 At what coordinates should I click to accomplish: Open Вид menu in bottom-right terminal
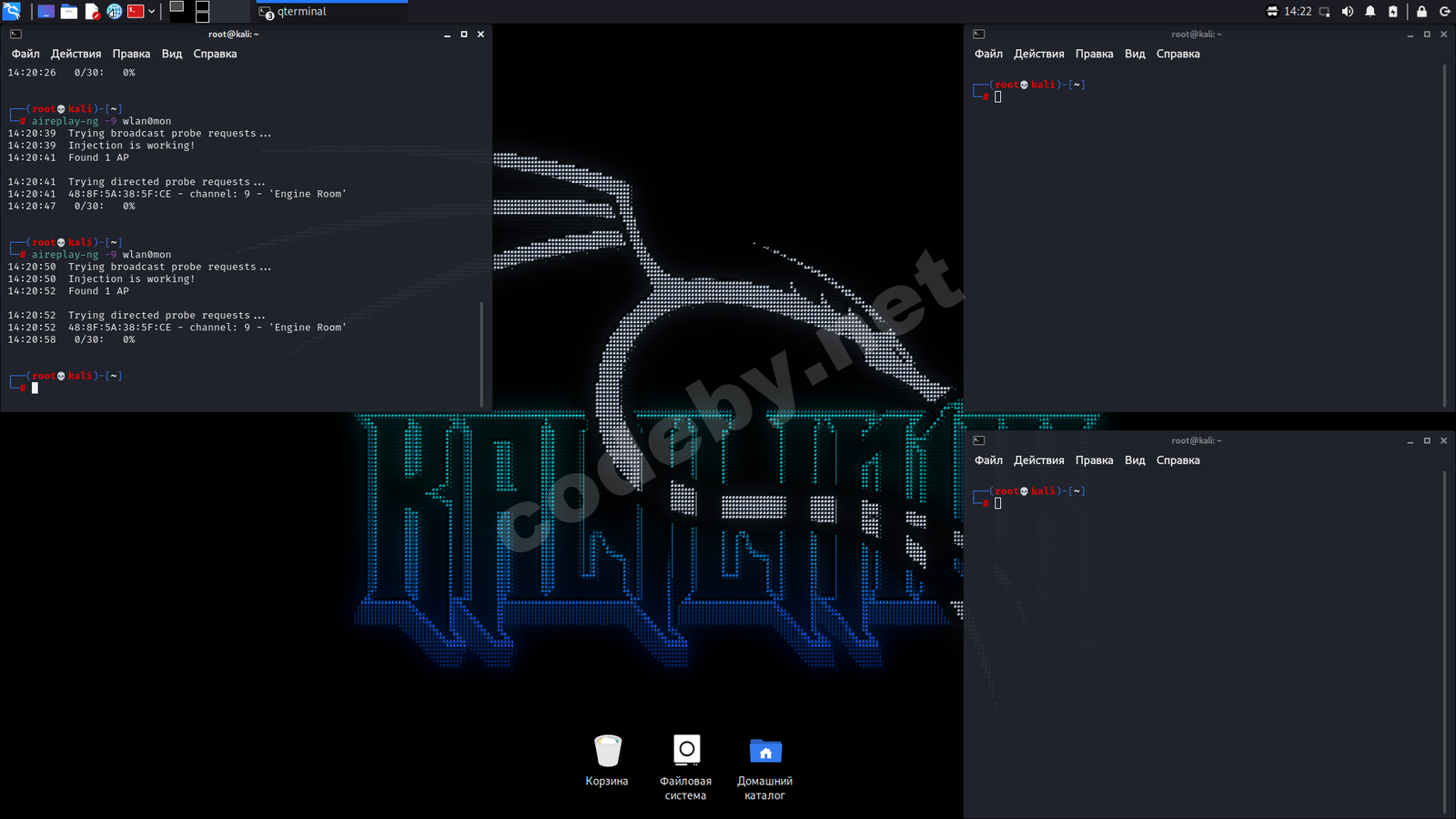(1135, 460)
